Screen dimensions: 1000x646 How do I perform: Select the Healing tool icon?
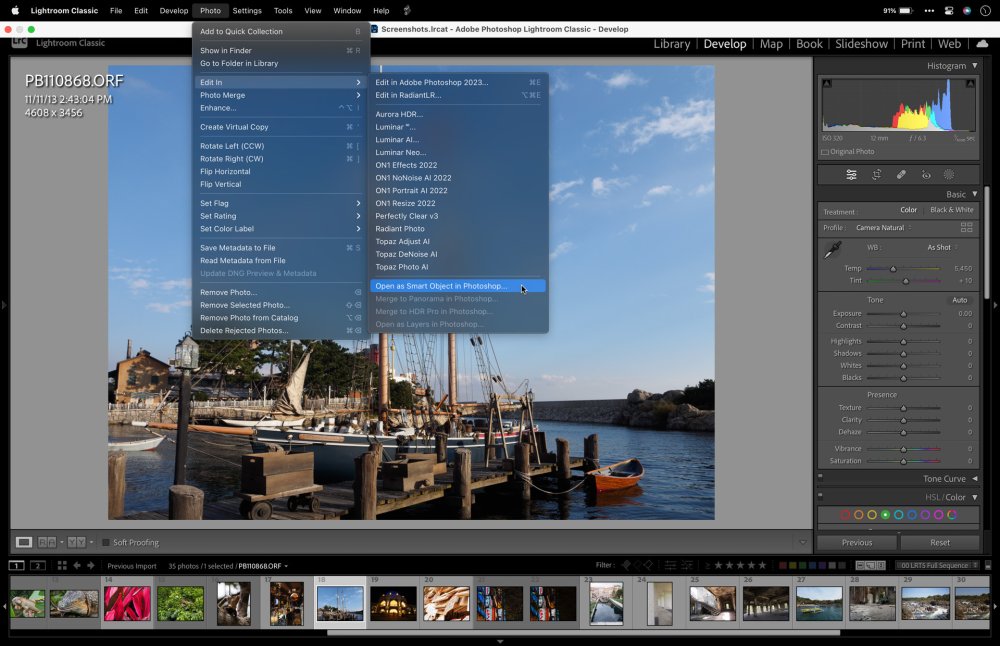[901, 174]
